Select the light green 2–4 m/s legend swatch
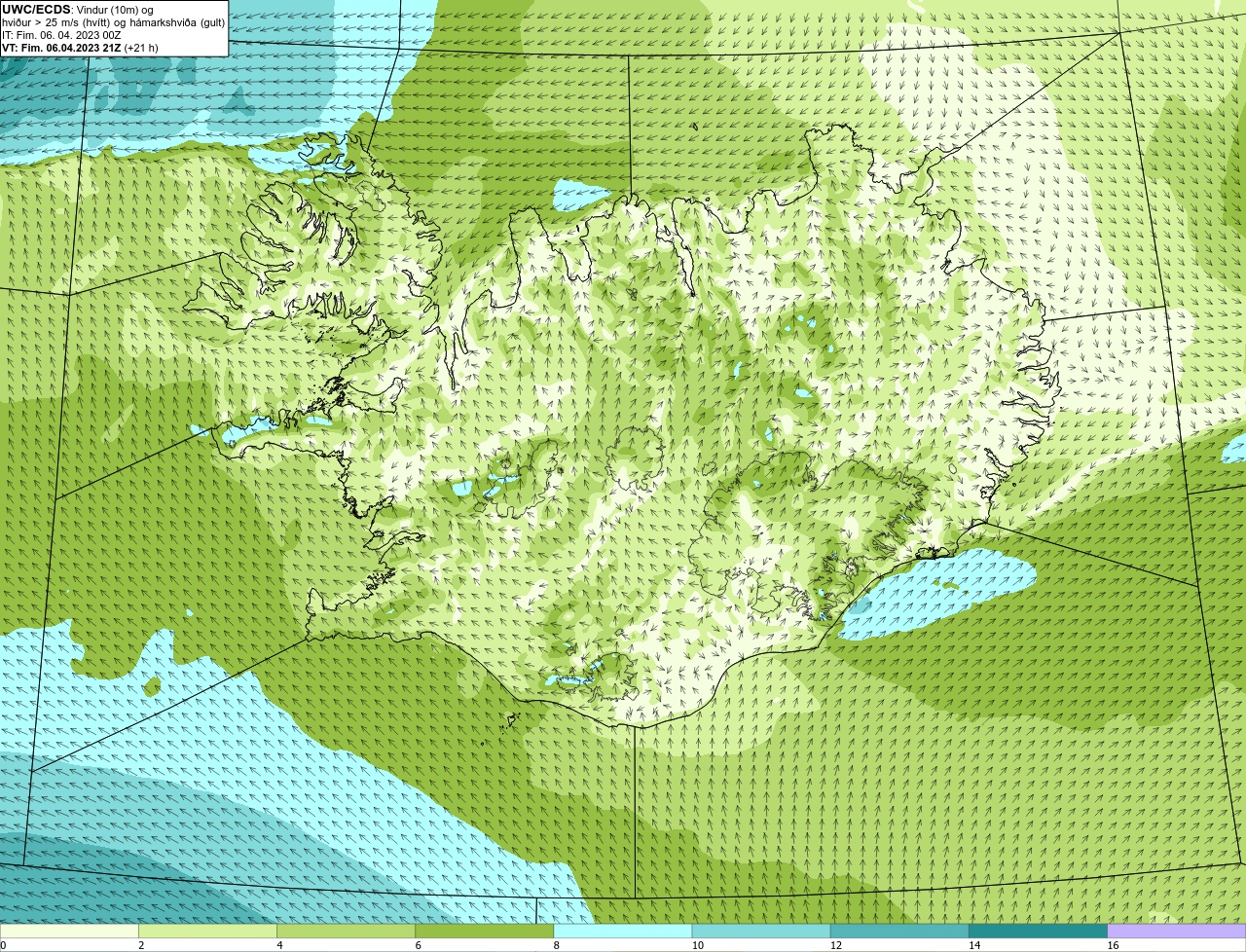Image resolution: width=1246 pixels, height=952 pixels. [208, 931]
